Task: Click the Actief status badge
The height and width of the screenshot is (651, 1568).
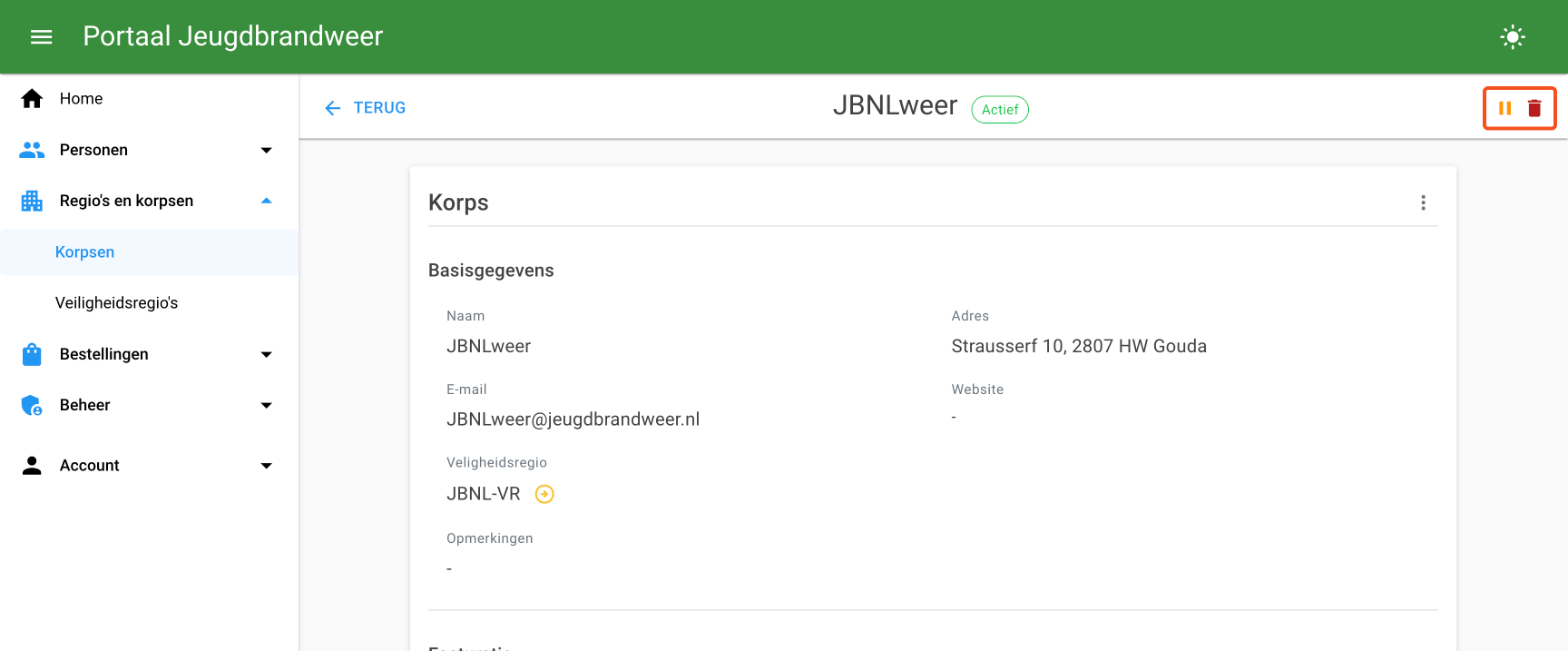Action: click(1000, 109)
